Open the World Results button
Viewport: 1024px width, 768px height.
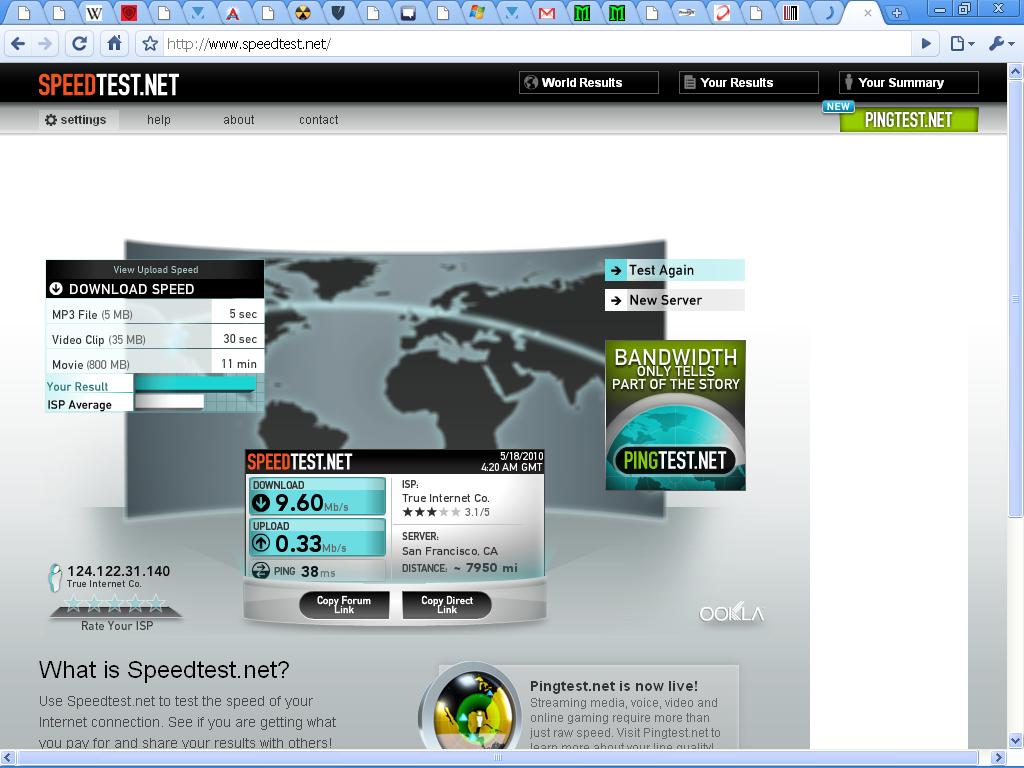[589, 82]
